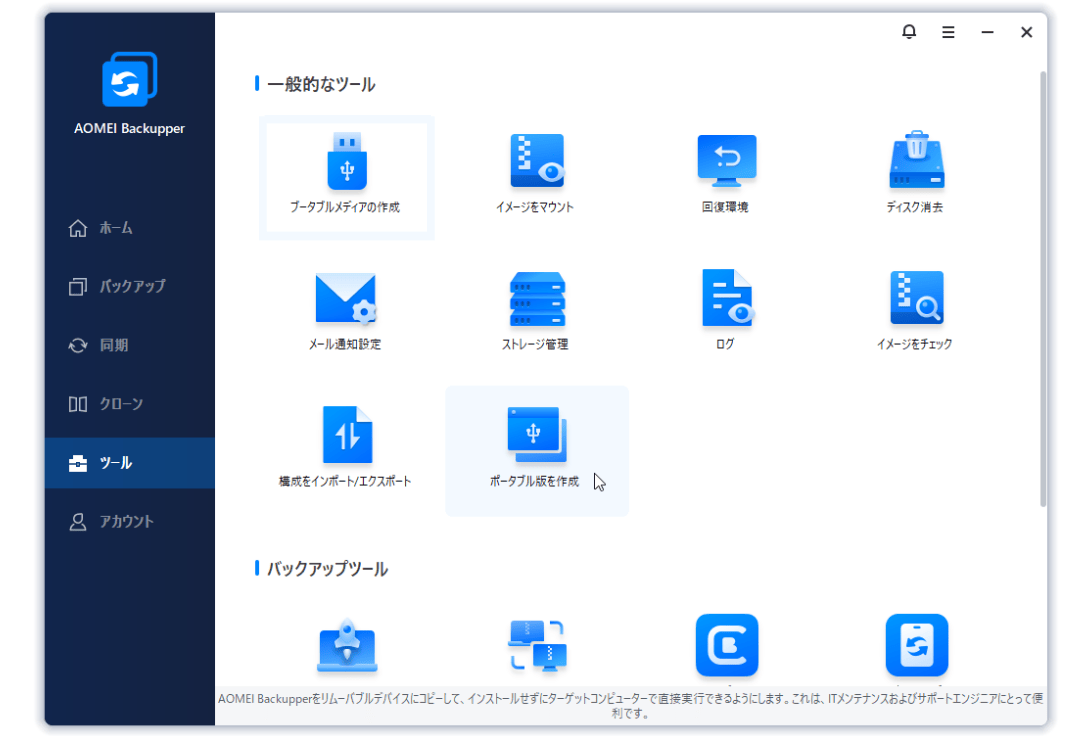
Task: View the ログ tool
Action: coord(726,312)
